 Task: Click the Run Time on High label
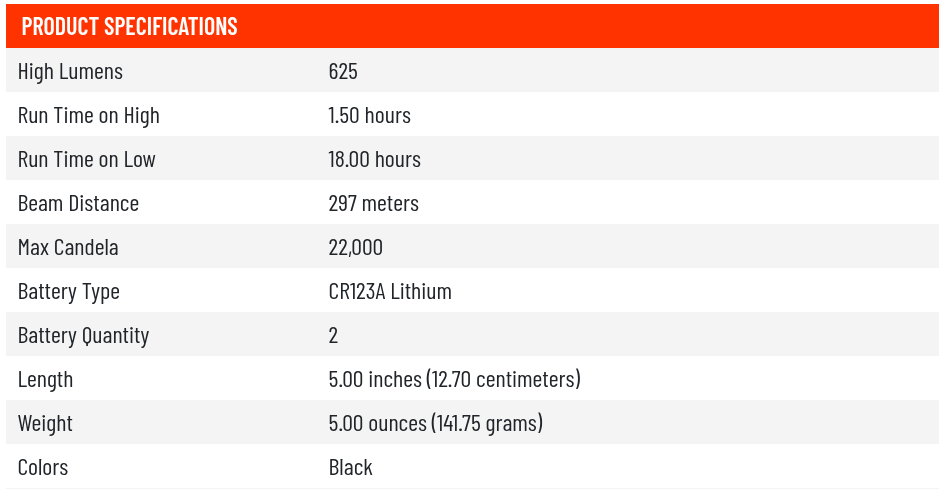click(89, 116)
